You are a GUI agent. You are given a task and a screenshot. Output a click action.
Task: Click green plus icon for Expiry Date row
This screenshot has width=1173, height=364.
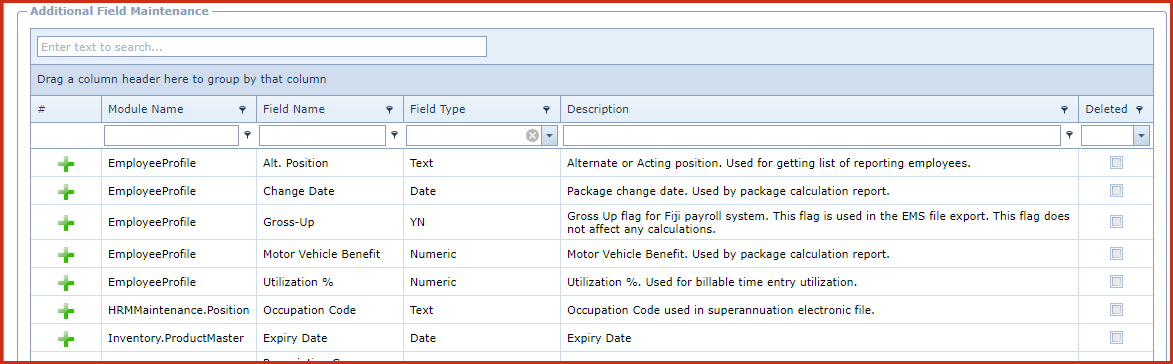(66, 339)
